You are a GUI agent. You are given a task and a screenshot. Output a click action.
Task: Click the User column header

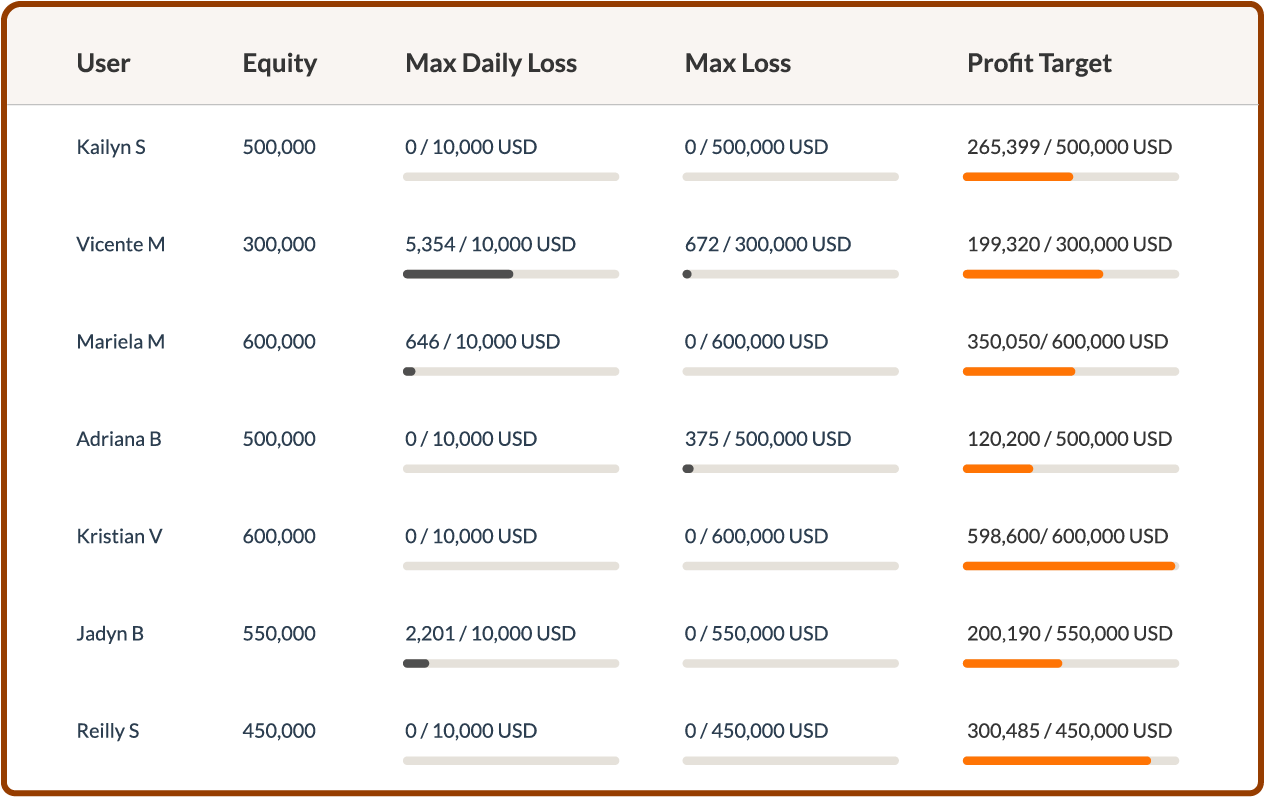point(103,63)
